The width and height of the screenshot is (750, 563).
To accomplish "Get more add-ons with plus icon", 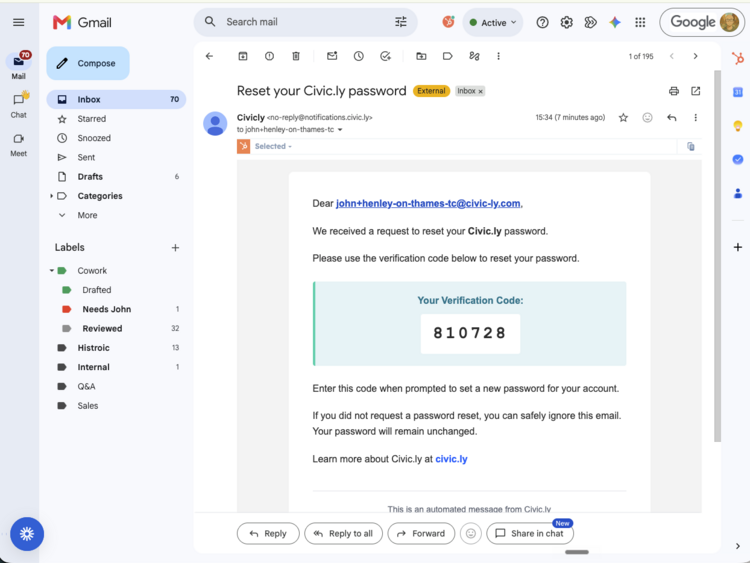I will click(738, 247).
